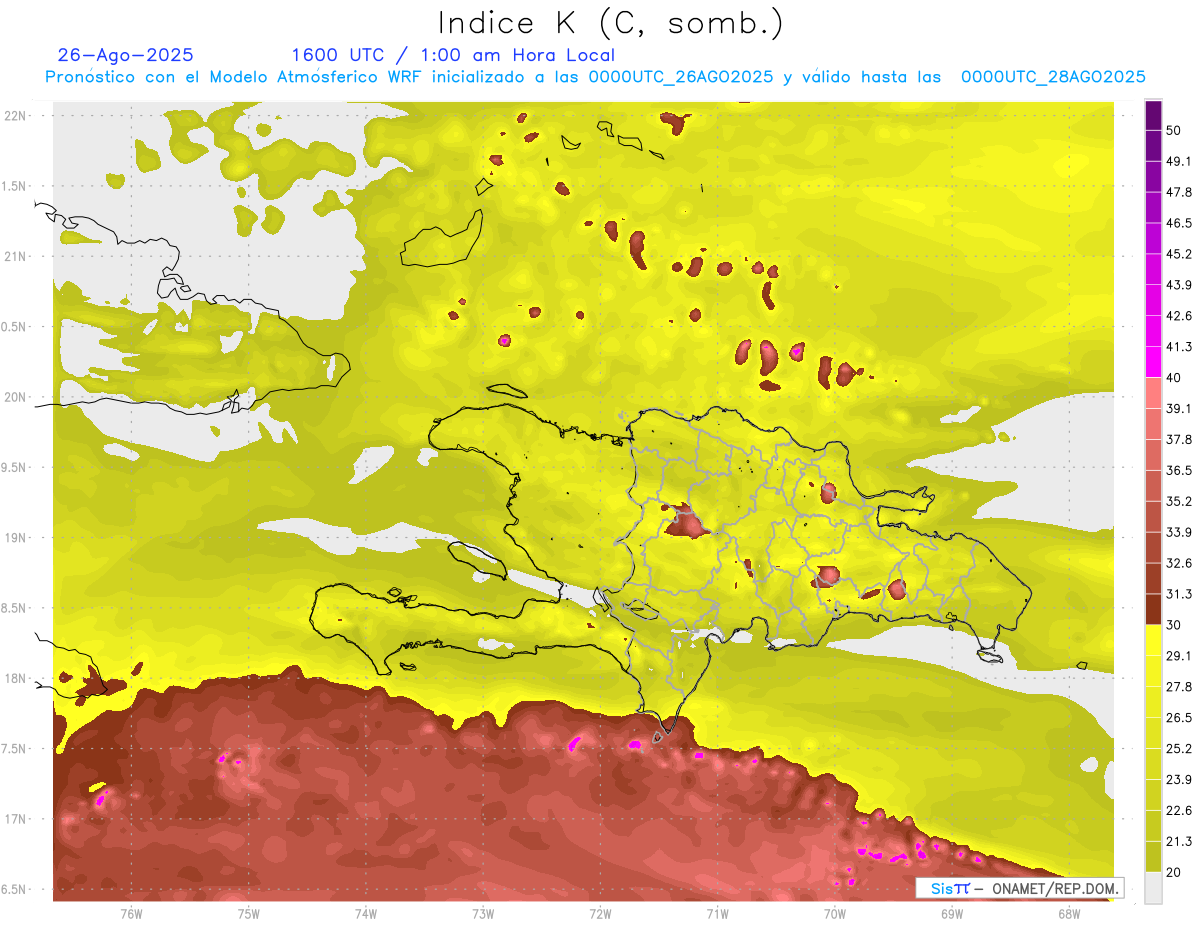The image size is (1200, 927).
Task: Click the valid-until time '0000UTC_28AGO2025'
Action: point(1053,77)
